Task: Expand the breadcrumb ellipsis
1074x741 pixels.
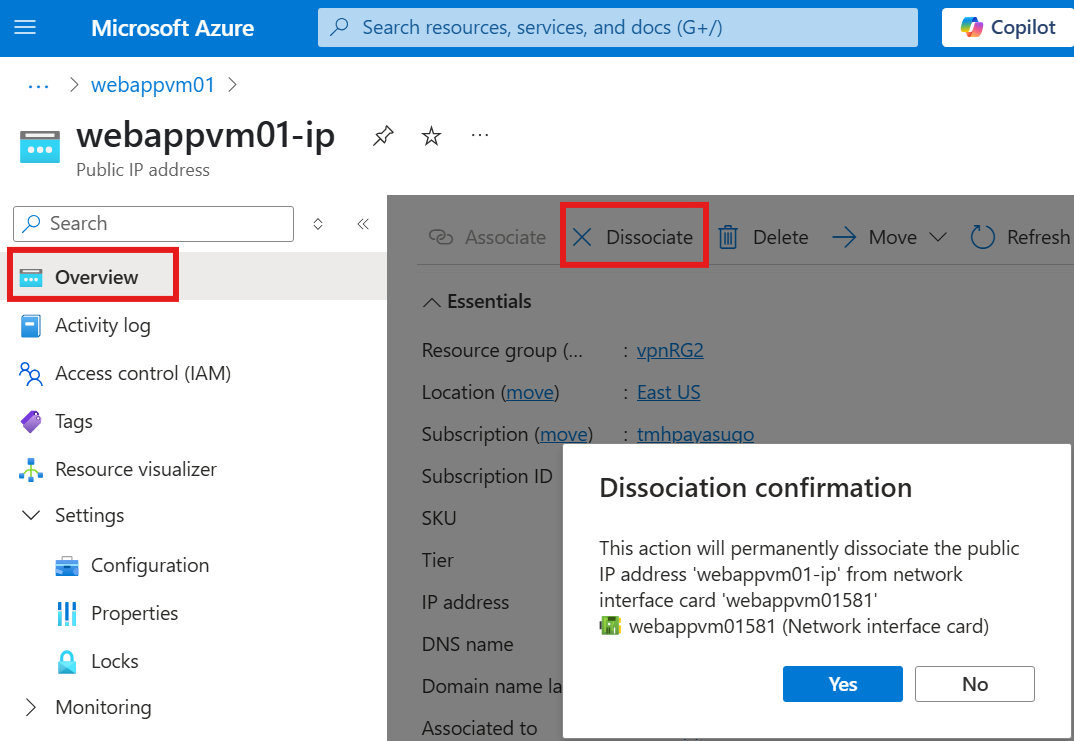Action: click(38, 86)
